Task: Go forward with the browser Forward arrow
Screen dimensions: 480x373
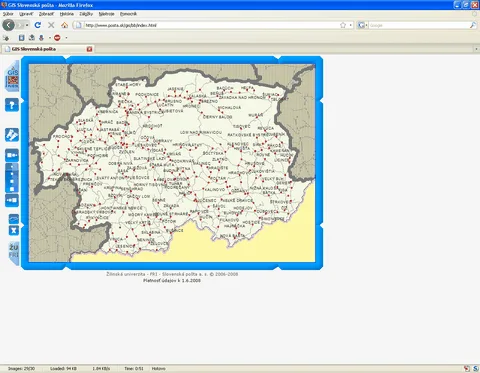Action: (x=19, y=25)
